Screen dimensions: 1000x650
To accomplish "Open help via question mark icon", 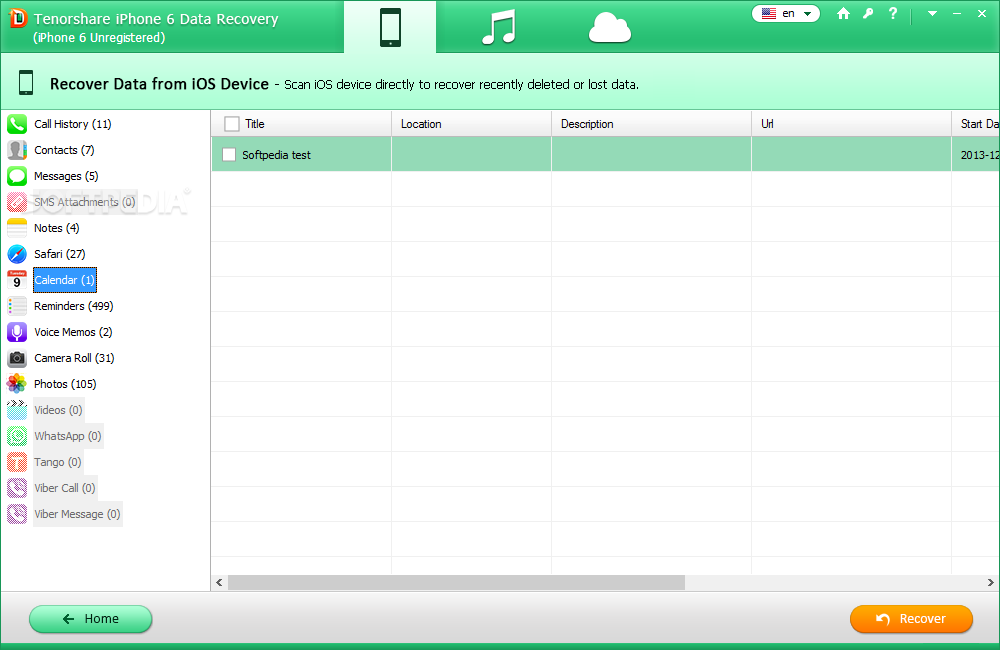I will point(893,13).
